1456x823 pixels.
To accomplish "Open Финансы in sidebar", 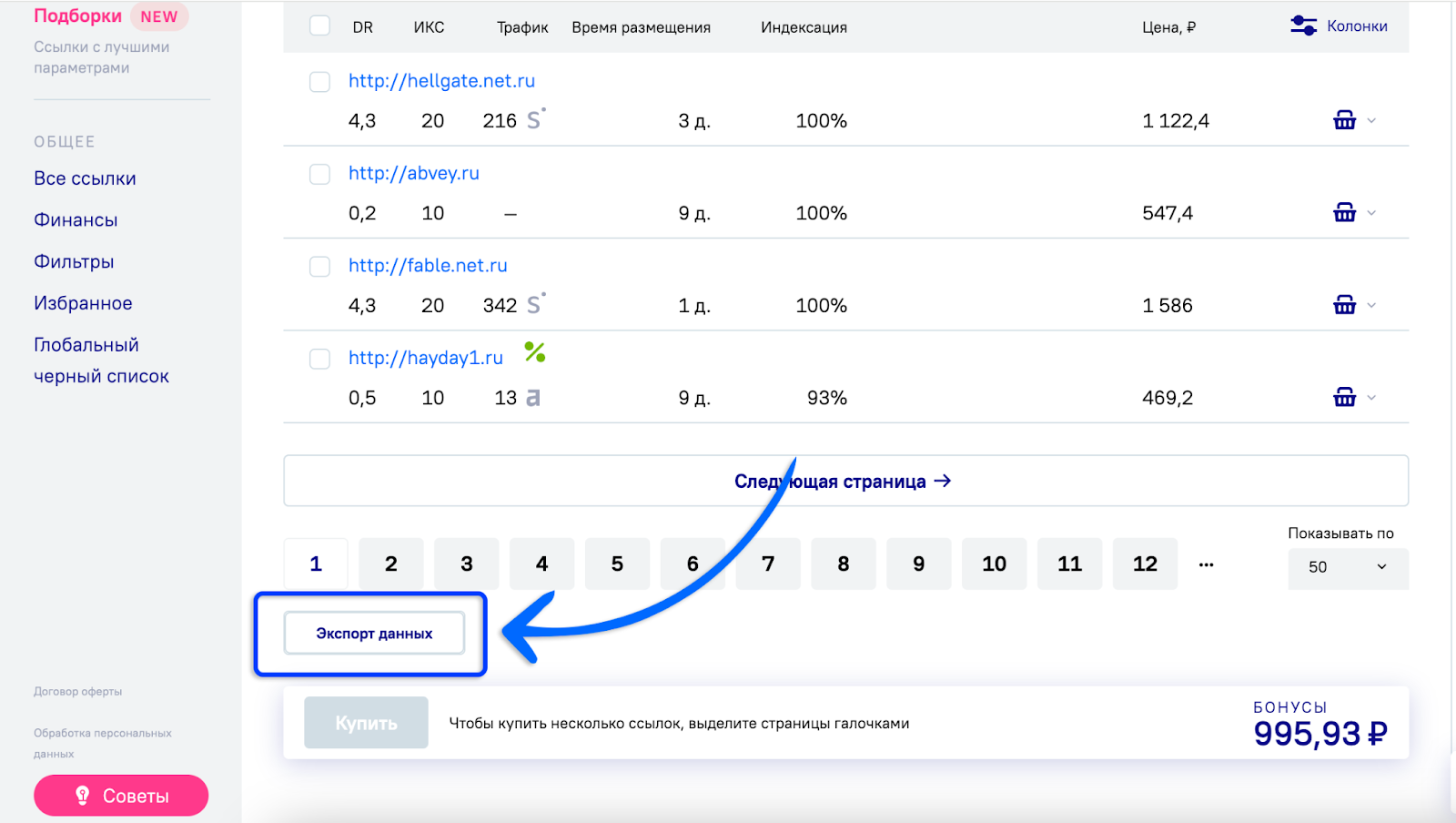I will tap(76, 220).
